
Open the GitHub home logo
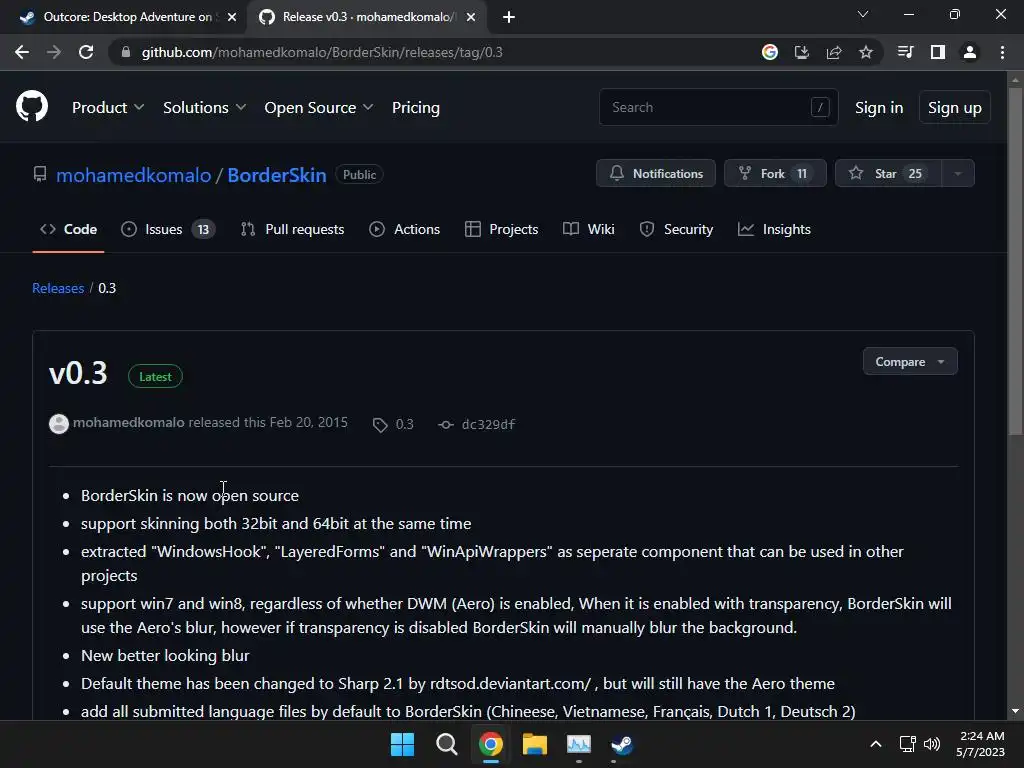[32, 106]
